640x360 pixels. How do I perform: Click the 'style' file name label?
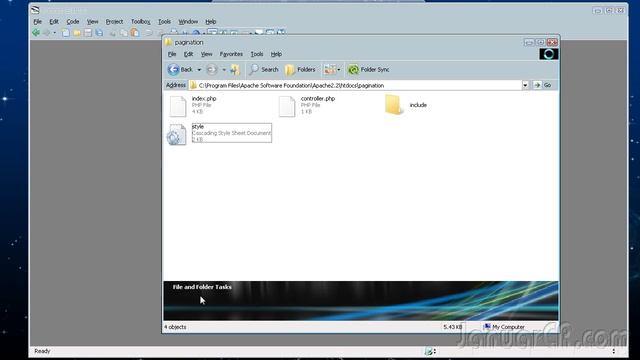[198, 127]
